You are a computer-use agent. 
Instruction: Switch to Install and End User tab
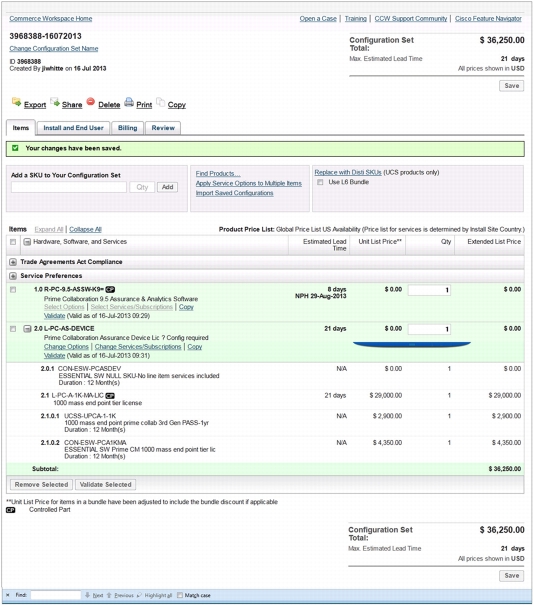(74, 128)
